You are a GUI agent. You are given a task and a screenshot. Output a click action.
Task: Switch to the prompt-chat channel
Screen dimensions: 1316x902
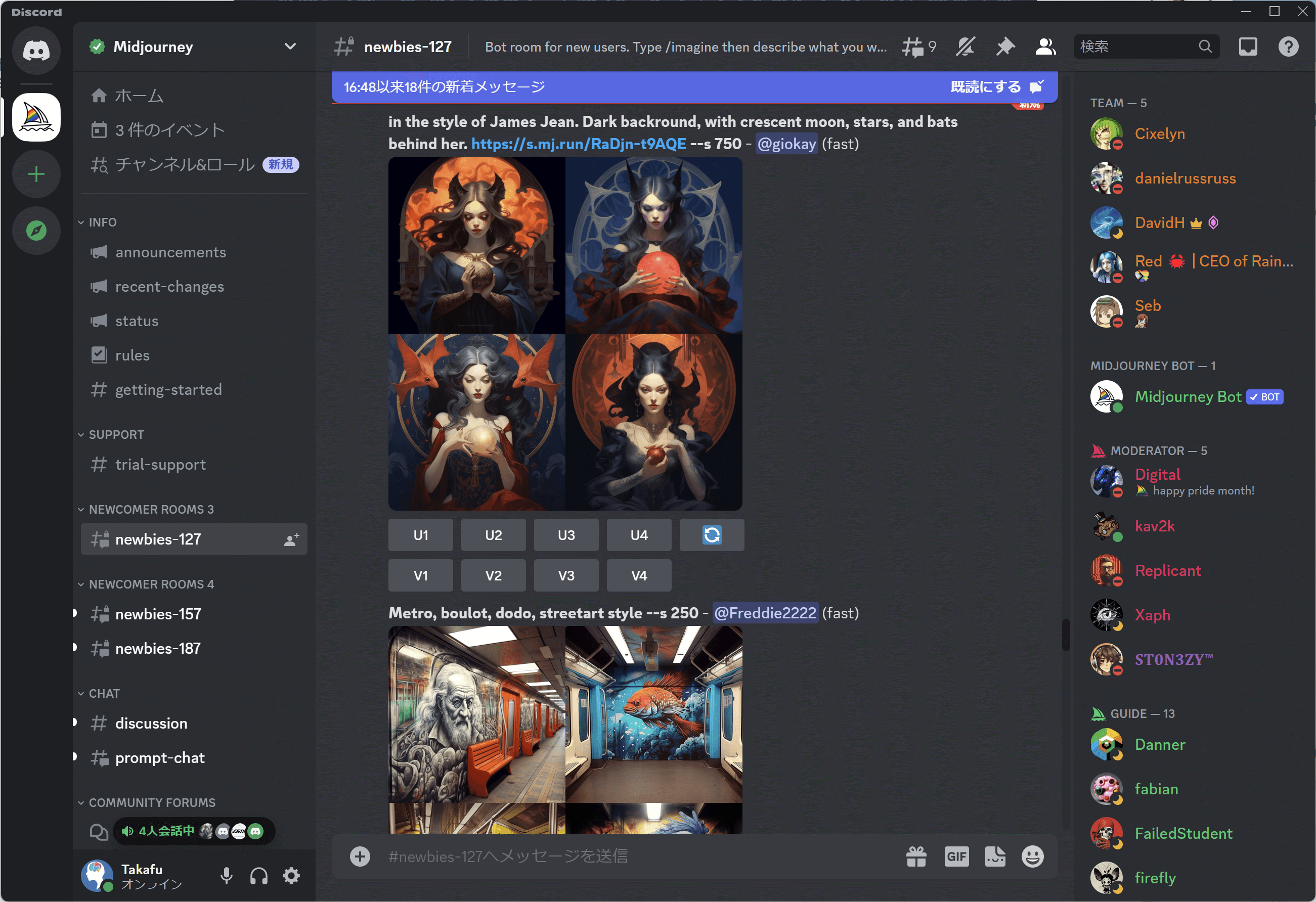pyautogui.click(x=160, y=757)
